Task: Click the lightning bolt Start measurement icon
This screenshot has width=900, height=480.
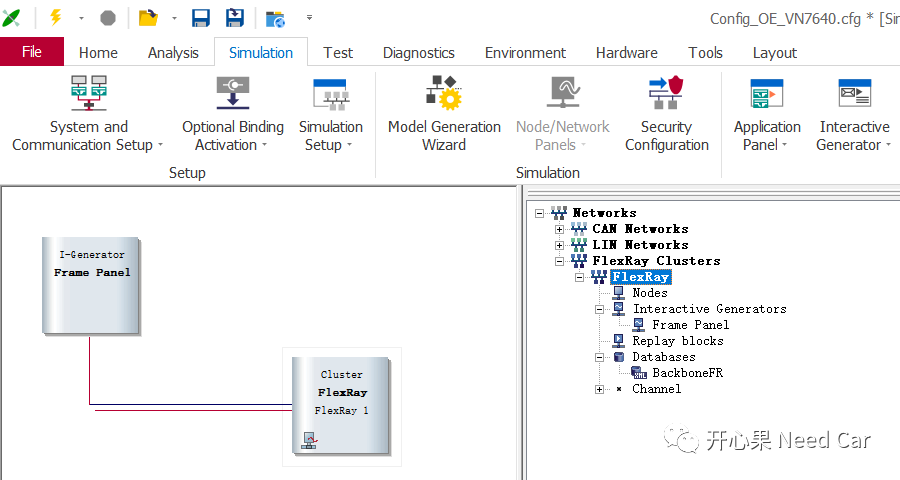Action: click(55, 18)
